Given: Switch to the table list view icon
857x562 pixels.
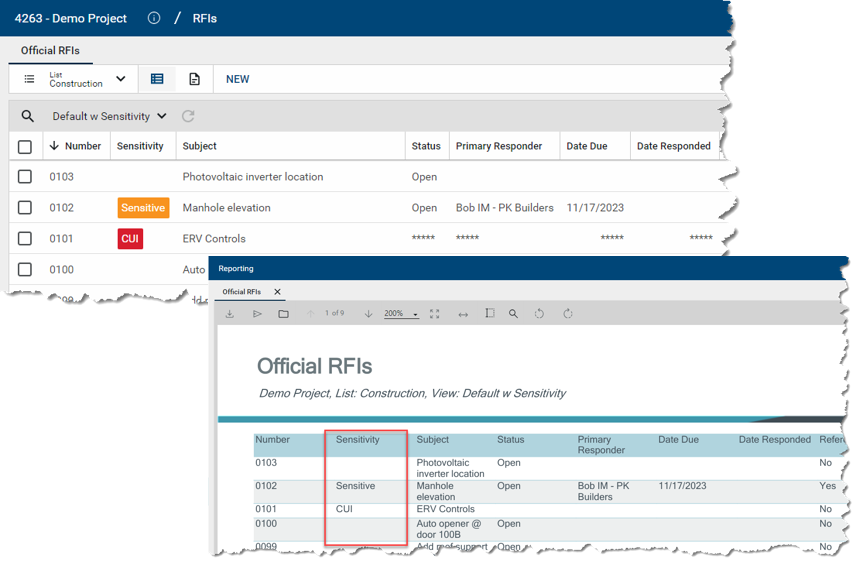Looking at the screenshot, I should pyautogui.click(x=157, y=79).
